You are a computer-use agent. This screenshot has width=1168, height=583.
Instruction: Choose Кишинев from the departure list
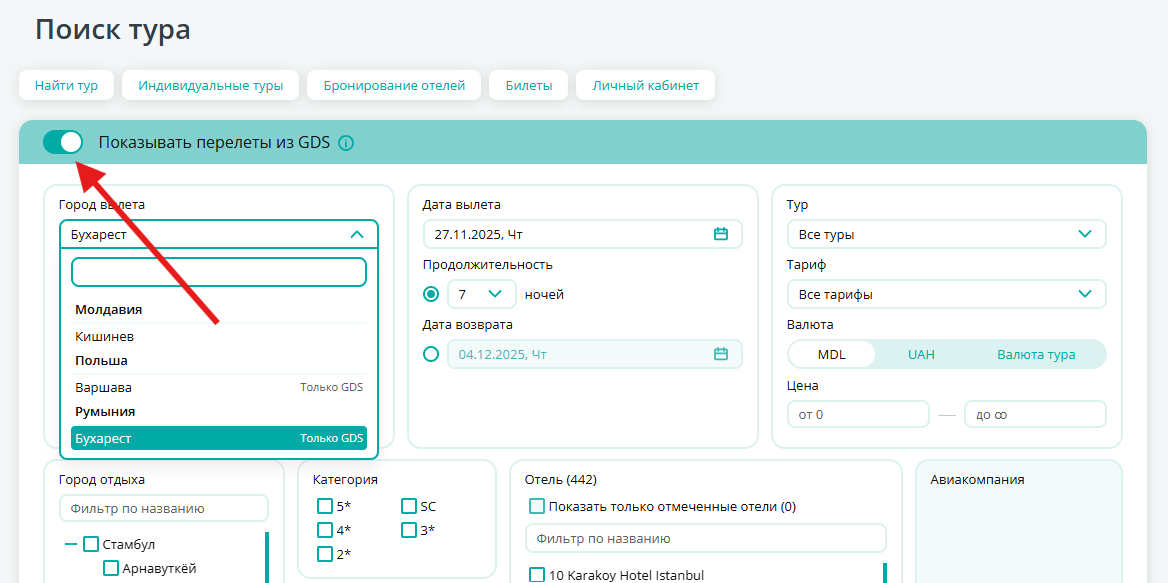[x=105, y=337]
